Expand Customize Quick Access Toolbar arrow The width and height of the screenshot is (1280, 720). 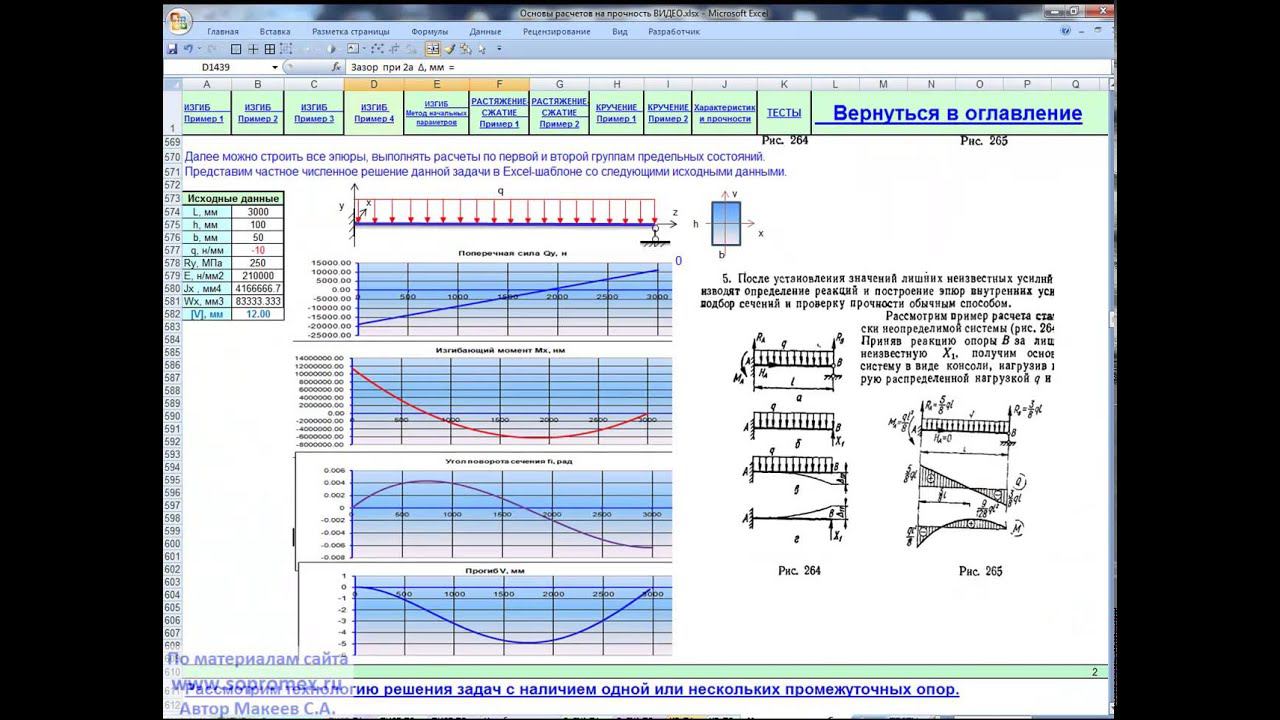499,48
